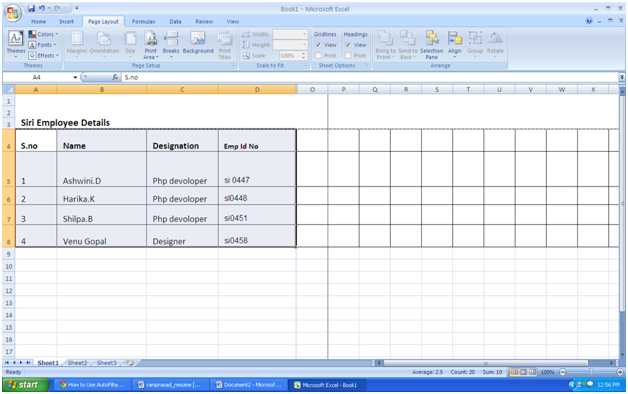The image size is (628, 394).
Task: Click the Margins icon in Page Setup
Action: click(76, 39)
